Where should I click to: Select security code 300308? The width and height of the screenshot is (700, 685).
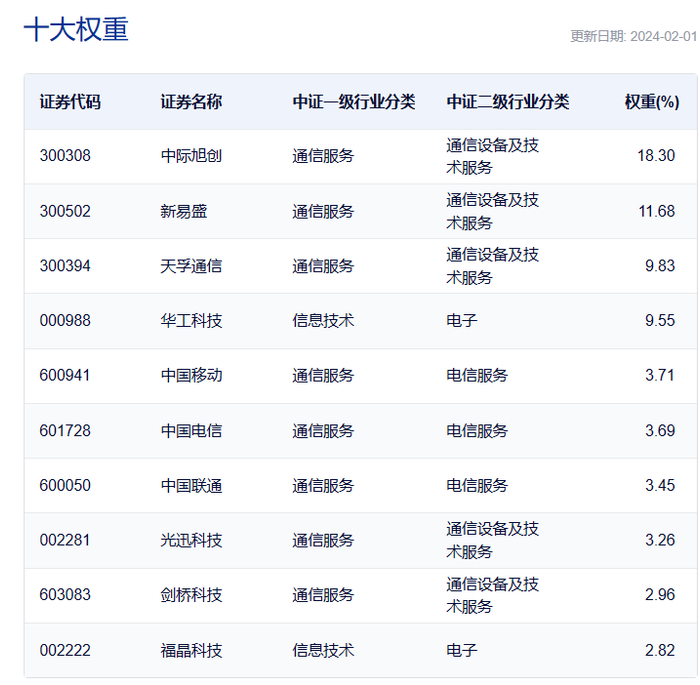pyautogui.click(x=65, y=155)
